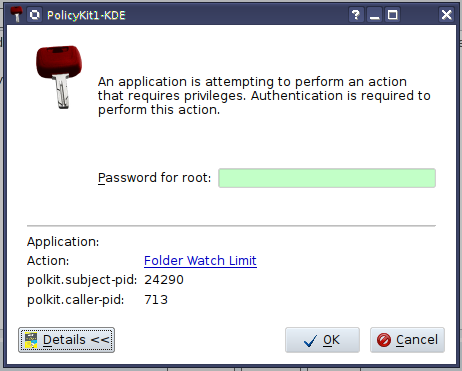Click the caller-pid value 713
Image resolution: width=462 pixels, height=371 pixels.
tap(156, 300)
